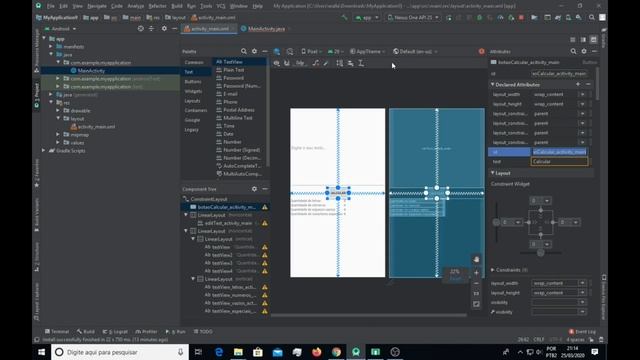Click the red Stop button in the main toolbar
Viewport: 640px width, 360px height.
[x=521, y=18]
